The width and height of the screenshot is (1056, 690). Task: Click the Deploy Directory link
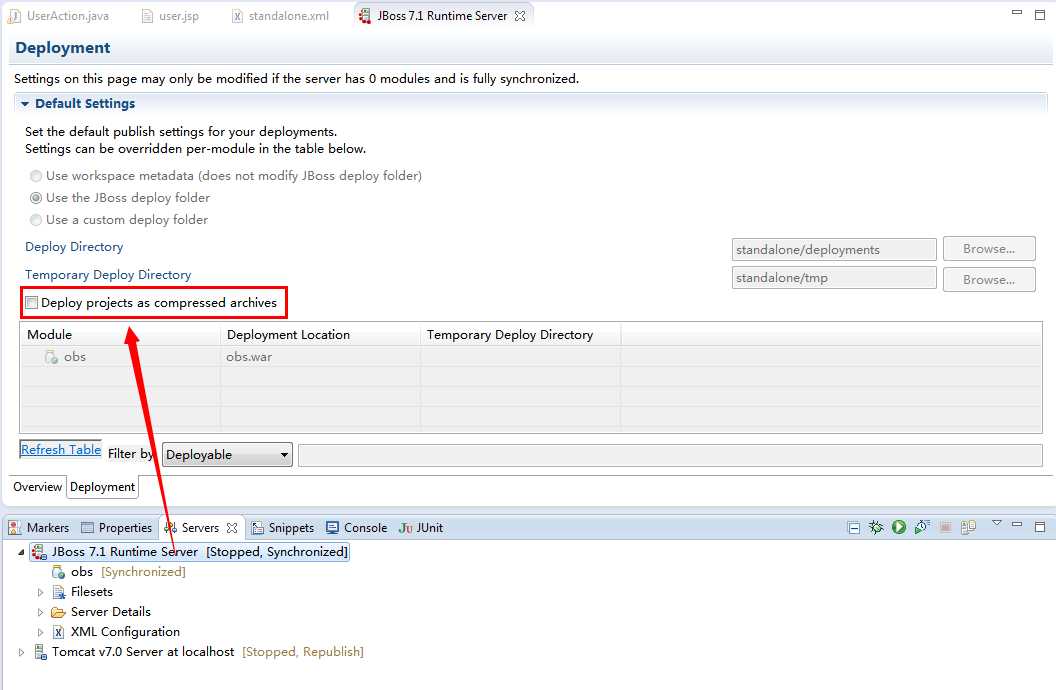[x=74, y=246]
